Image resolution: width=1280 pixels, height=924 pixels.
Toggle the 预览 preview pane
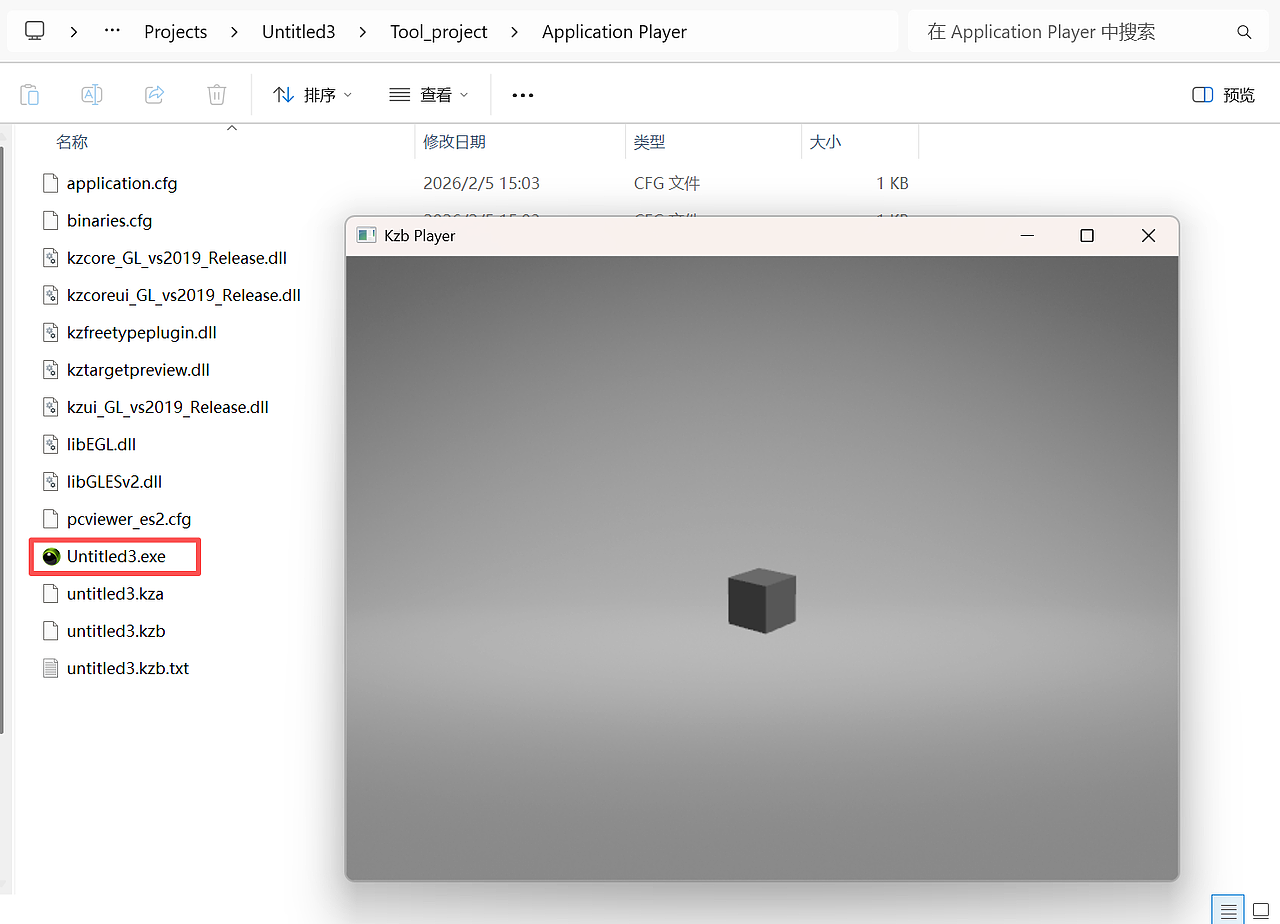pyautogui.click(x=1223, y=95)
